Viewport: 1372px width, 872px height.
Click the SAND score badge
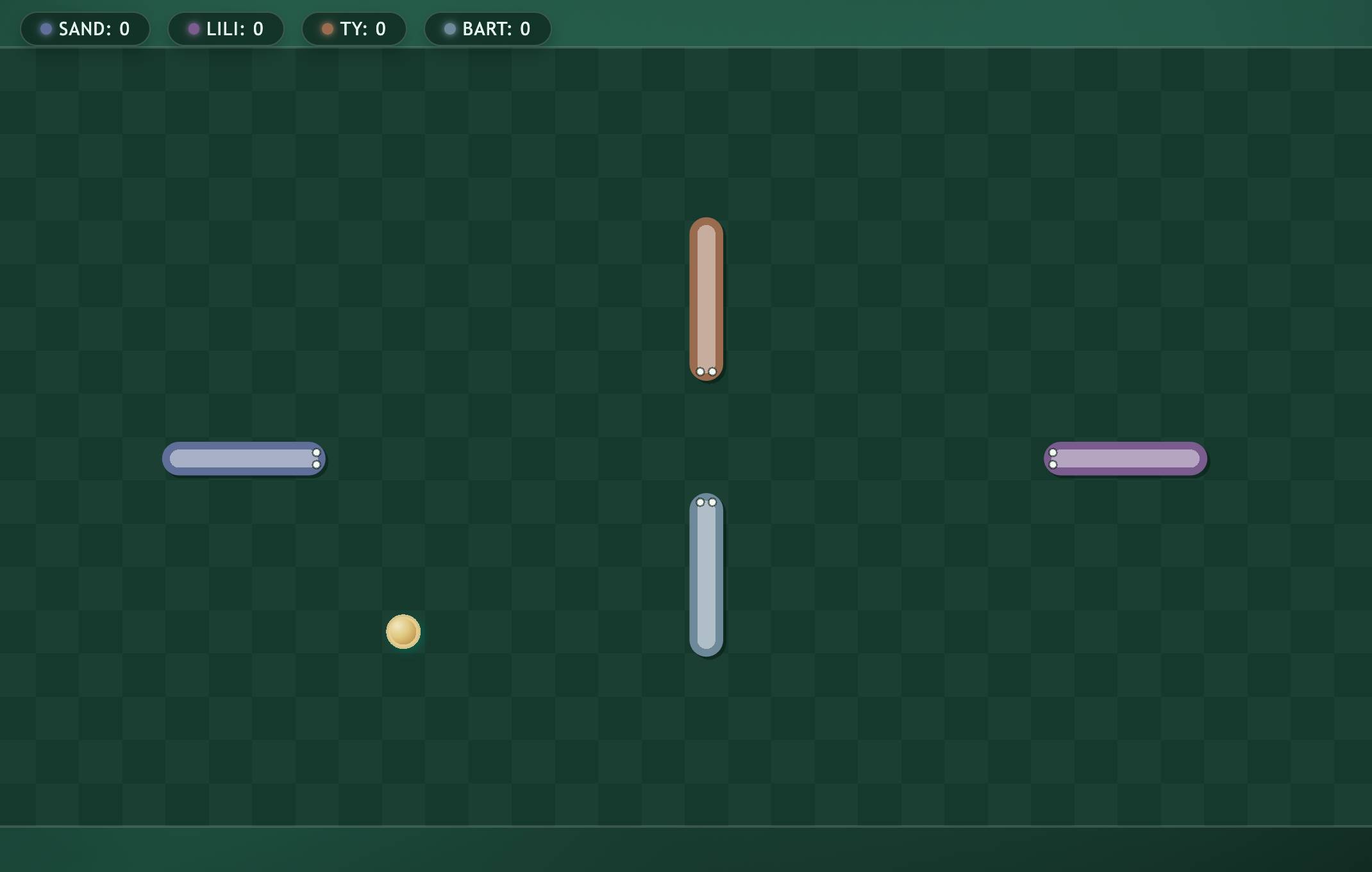coord(85,28)
